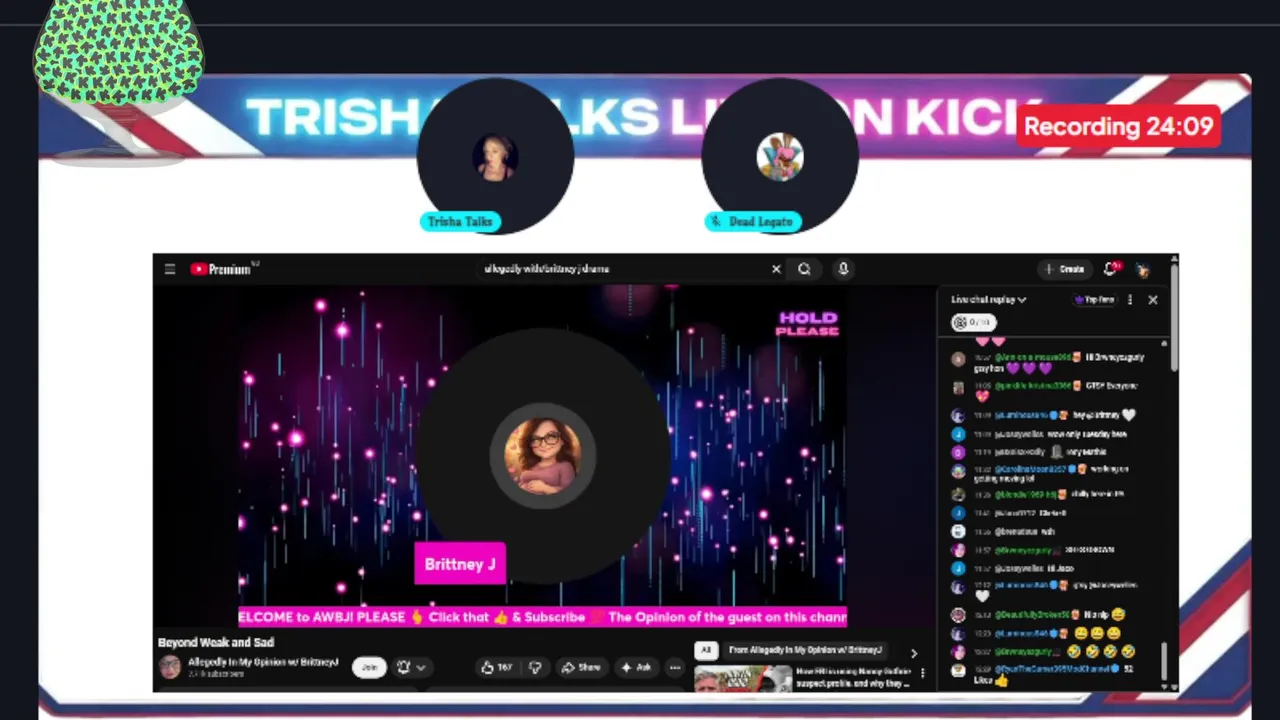
Task: Select the From Allegedly In My Opinion chip
Action: (x=806, y=650)
